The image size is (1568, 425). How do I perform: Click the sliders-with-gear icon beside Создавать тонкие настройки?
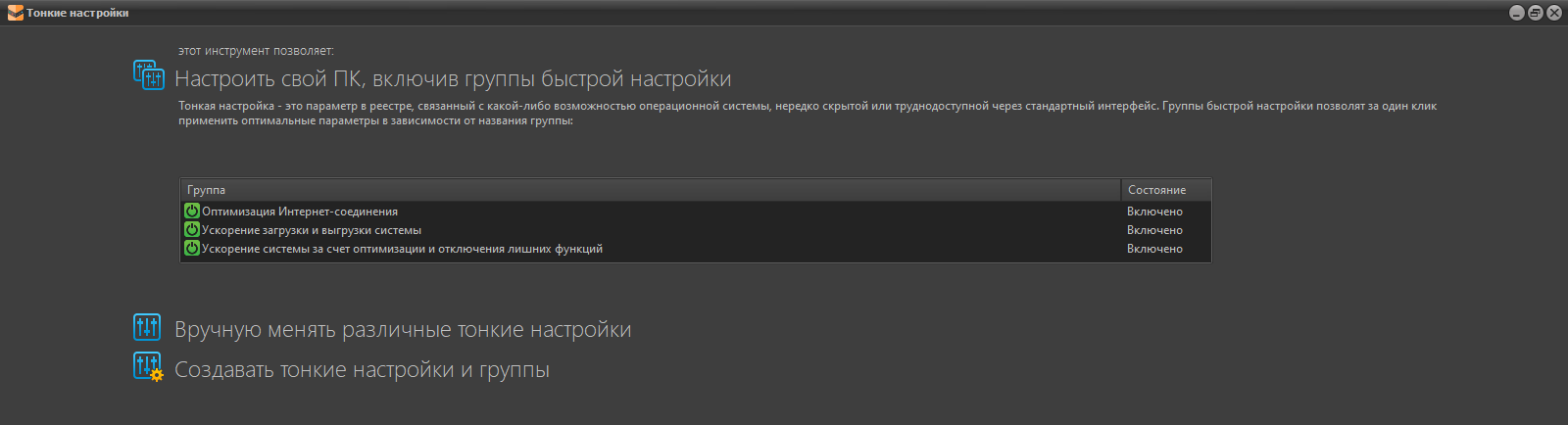click(x=148, y=367)
